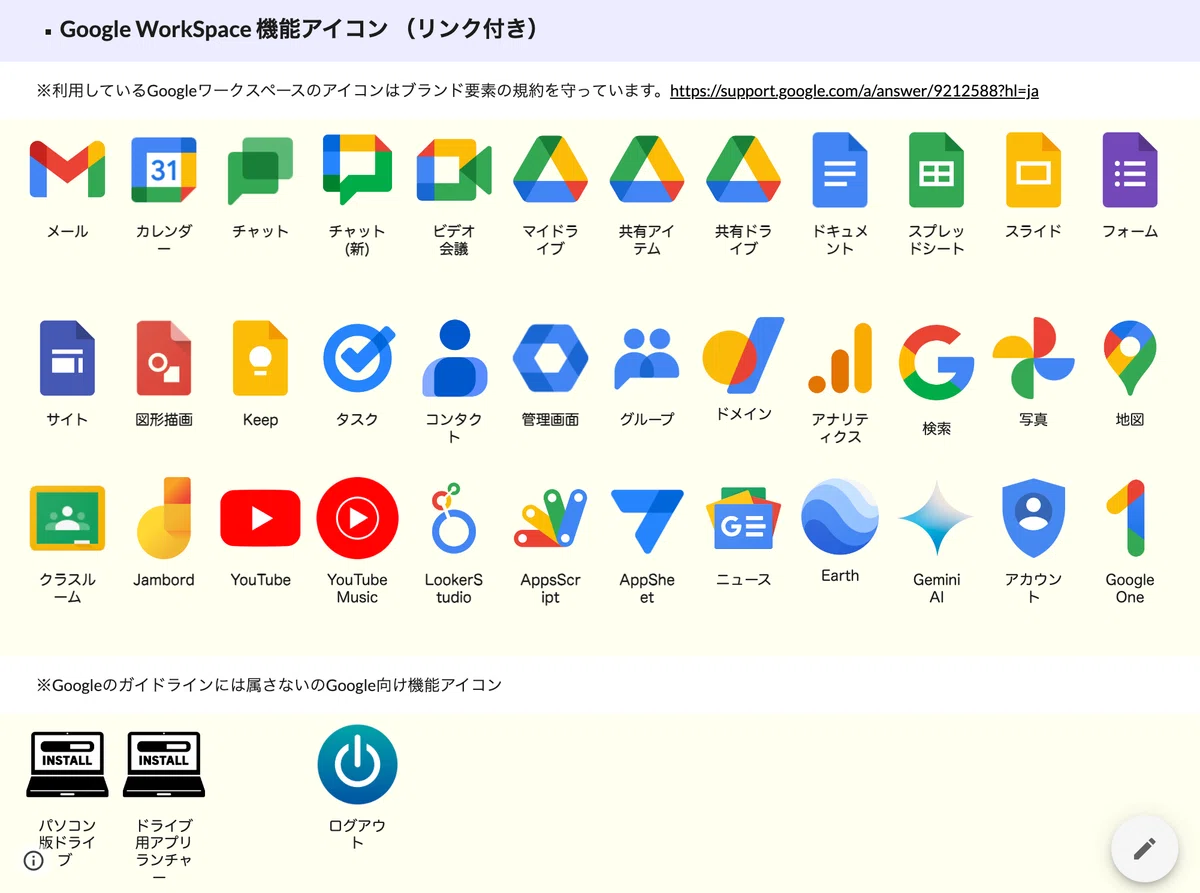The width and height of the screenshot is (1200, 893).
Task: Open the スライド Slides icon
Action: 1033,170
